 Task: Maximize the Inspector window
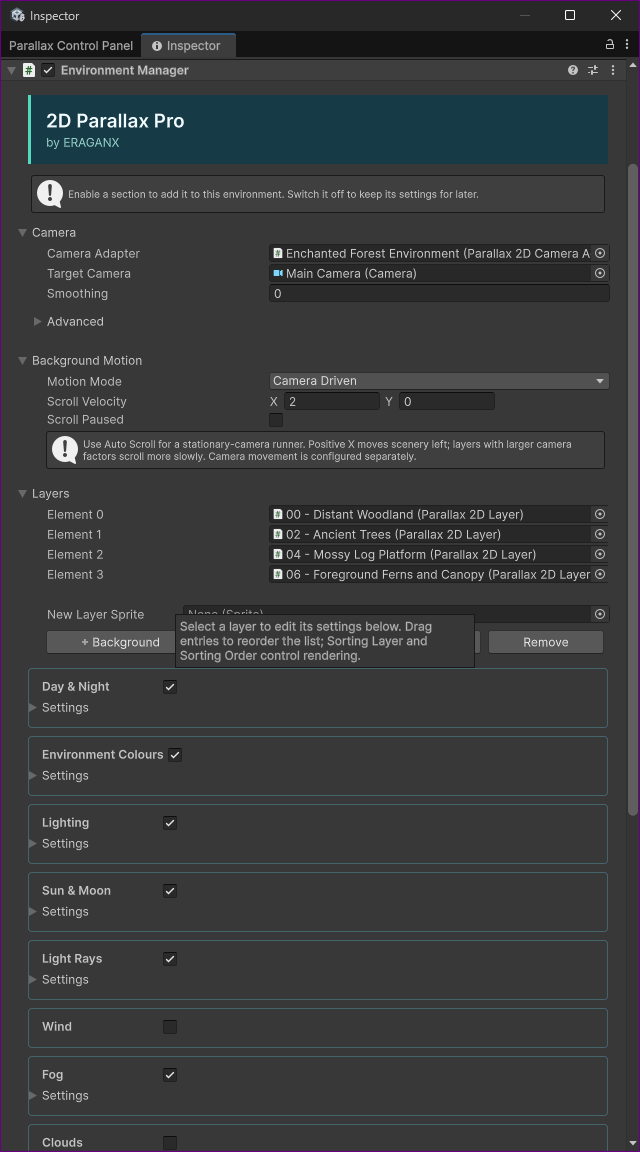(x=569, y=15)
